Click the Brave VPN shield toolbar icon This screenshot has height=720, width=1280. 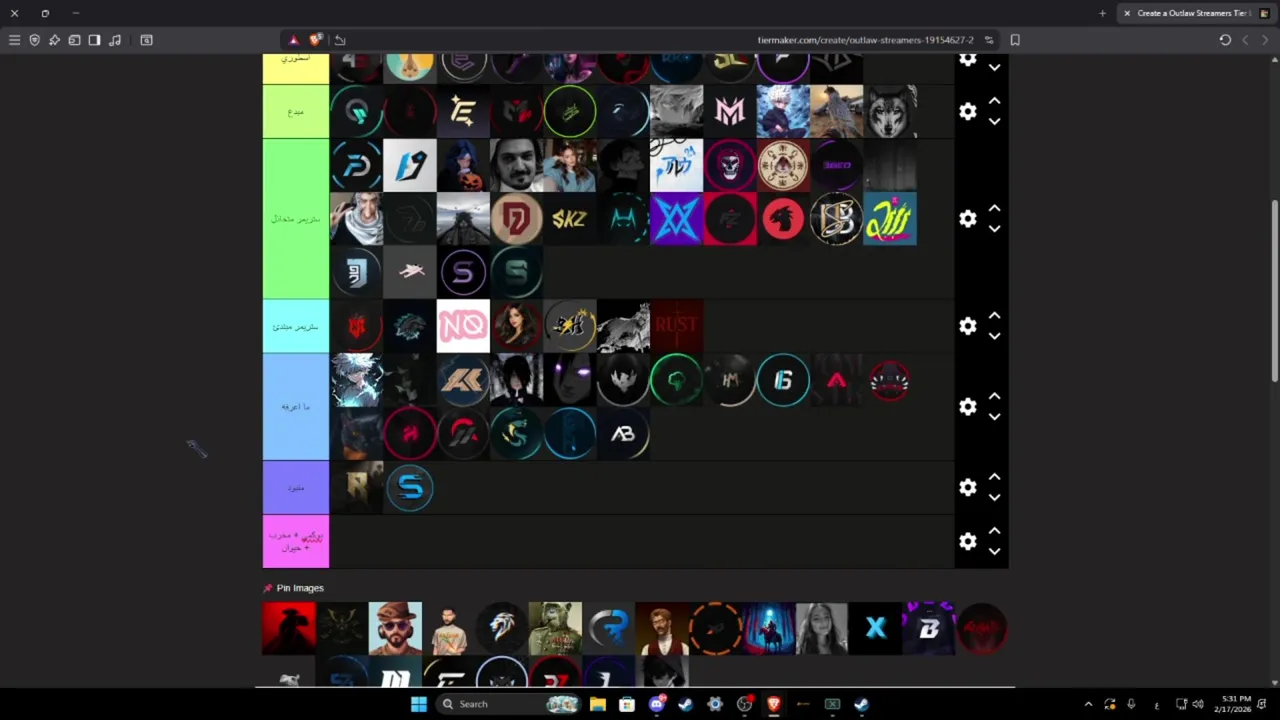click(34, 40)
